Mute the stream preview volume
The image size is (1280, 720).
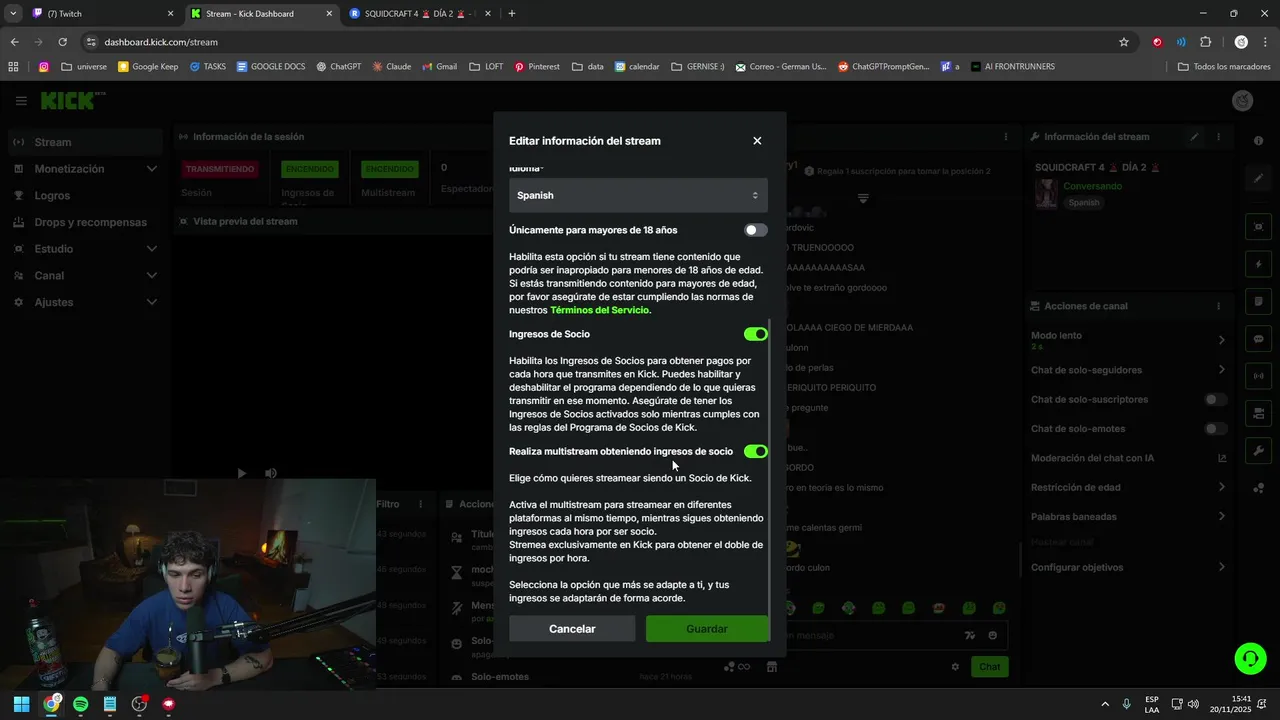coord(270,473)
